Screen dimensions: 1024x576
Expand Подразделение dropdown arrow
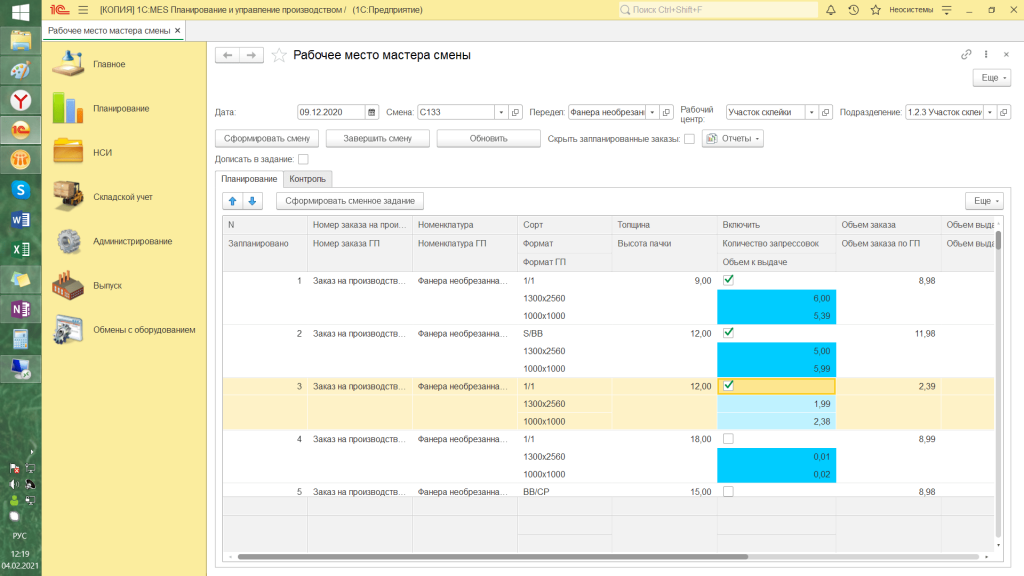[x=989, y=112]
